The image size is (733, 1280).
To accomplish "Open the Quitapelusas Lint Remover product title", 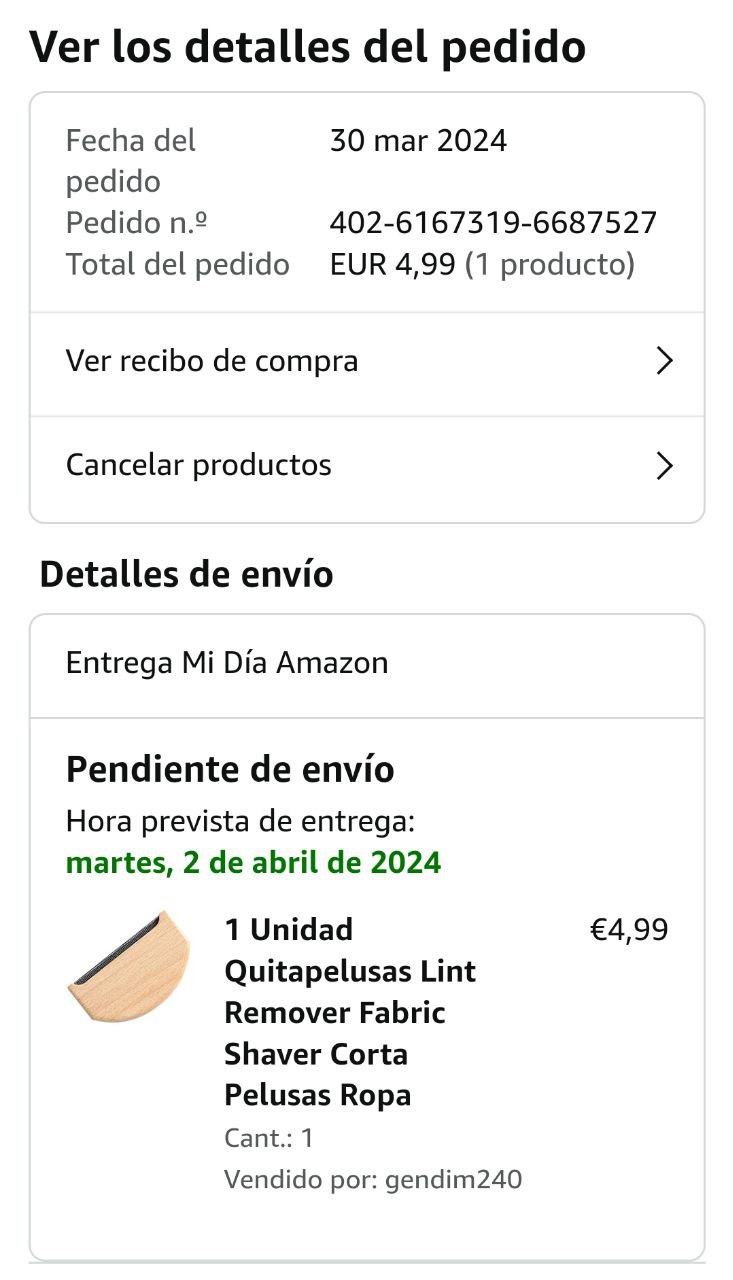I will (350, 1012).
